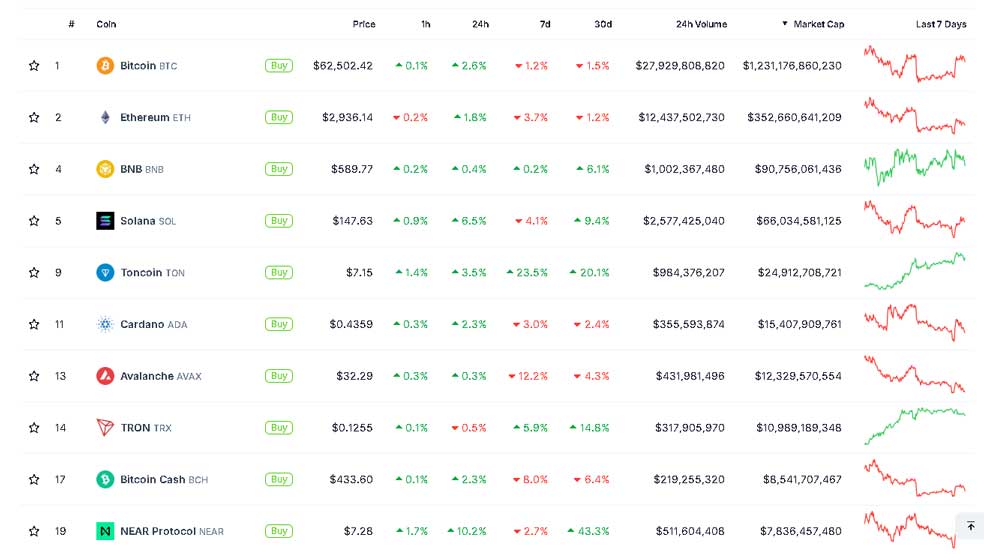Favorite Bitcoin with its star icon
Screen dimensions: 984x554
pos(34,65)
